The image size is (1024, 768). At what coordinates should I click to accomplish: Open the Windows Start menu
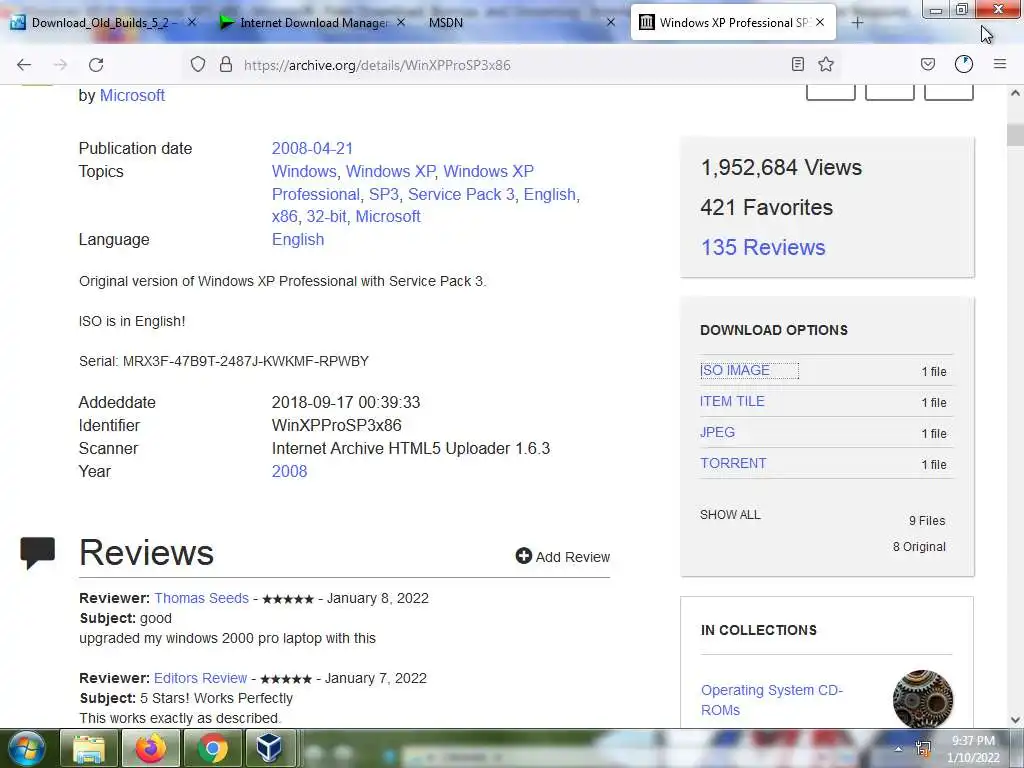[26, 748]
